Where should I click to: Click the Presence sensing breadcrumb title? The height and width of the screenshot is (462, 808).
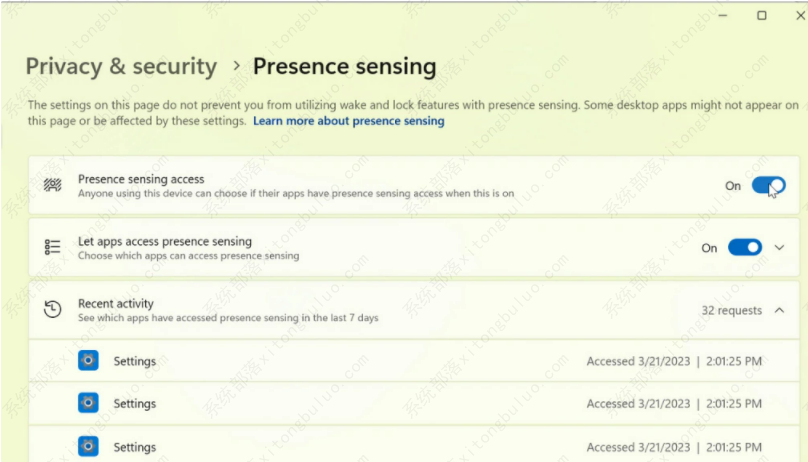pyautogui.click(x=345, y=66)
